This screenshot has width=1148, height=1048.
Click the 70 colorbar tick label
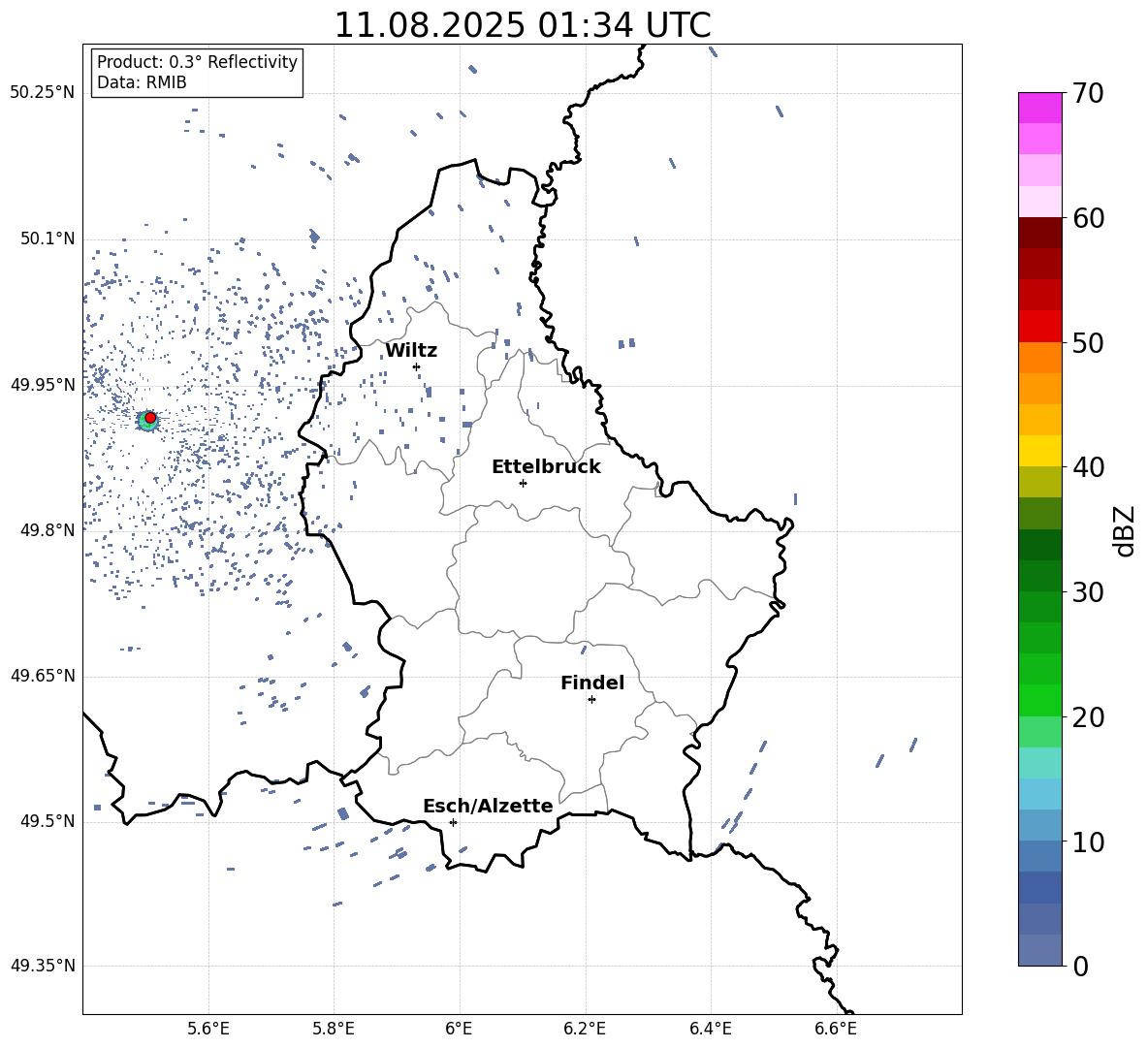[1088, 94]
